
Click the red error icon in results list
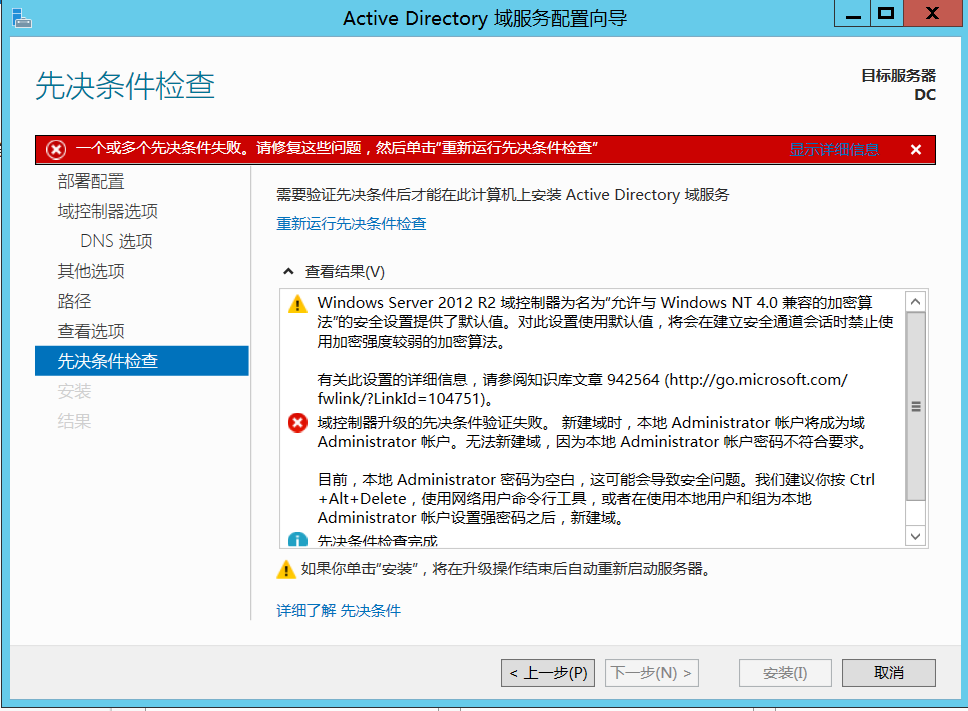[297, 423]
